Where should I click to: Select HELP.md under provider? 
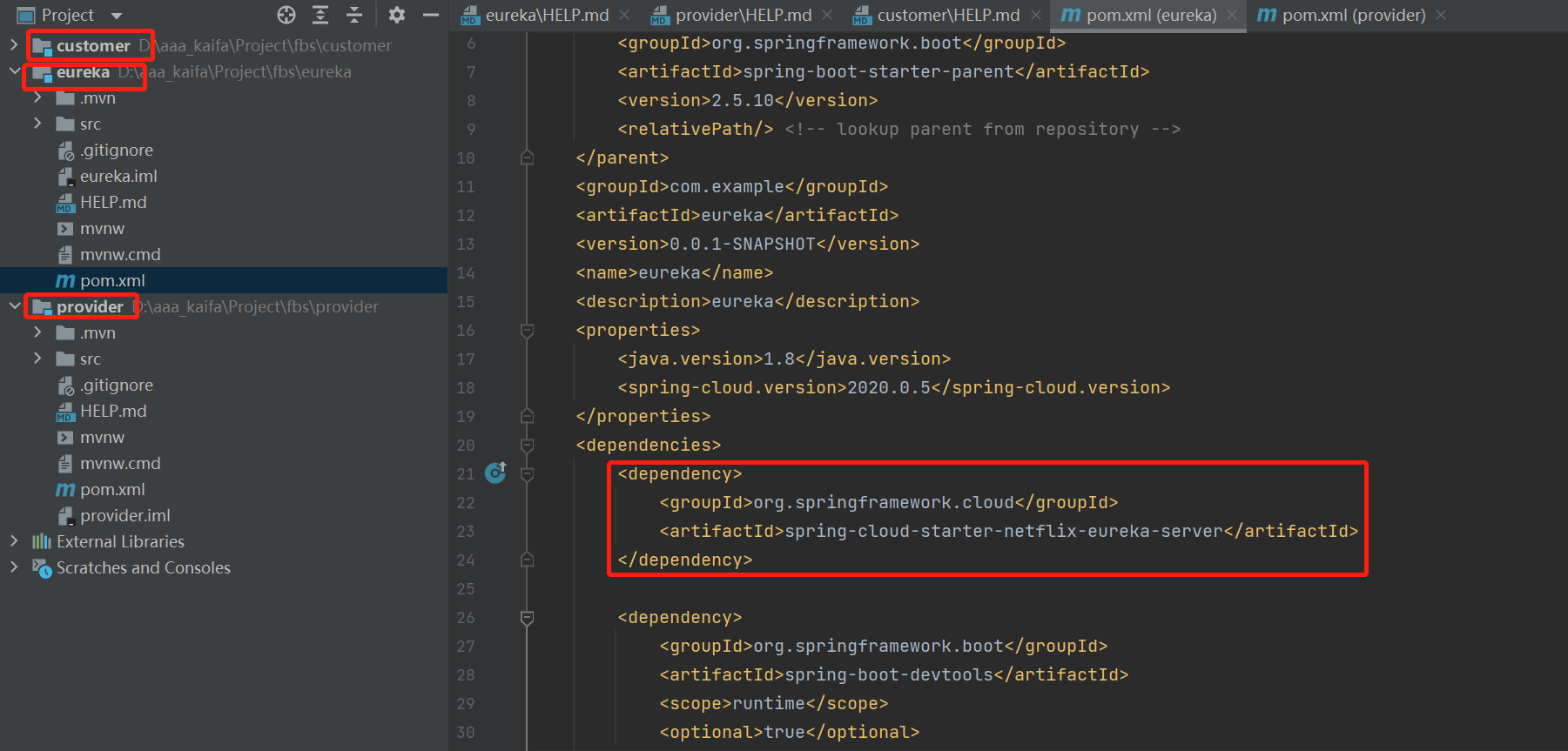(x=113, y=411)
